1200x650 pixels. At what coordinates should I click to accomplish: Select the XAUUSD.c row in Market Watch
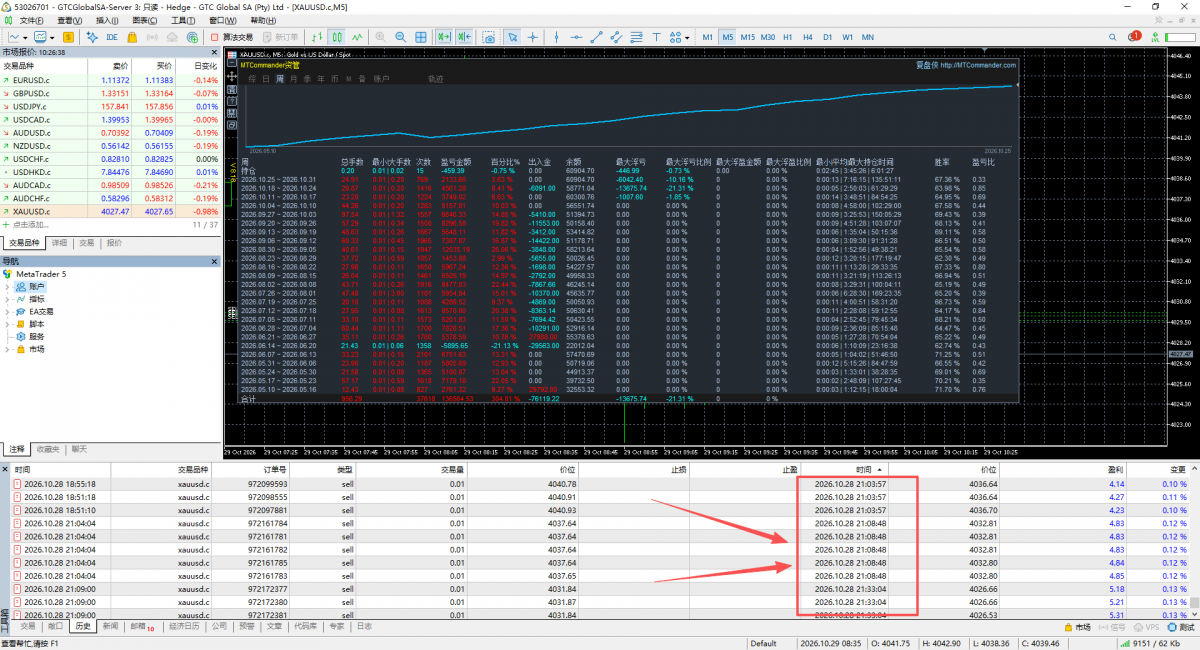110,211
